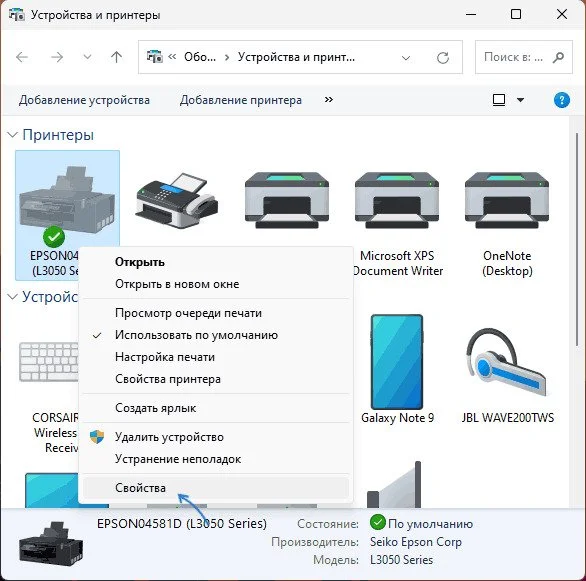Click the shield icon next to Удалить устройство
Image resolution: width=586 pixels, height=581 pixels.
(97, 437)
